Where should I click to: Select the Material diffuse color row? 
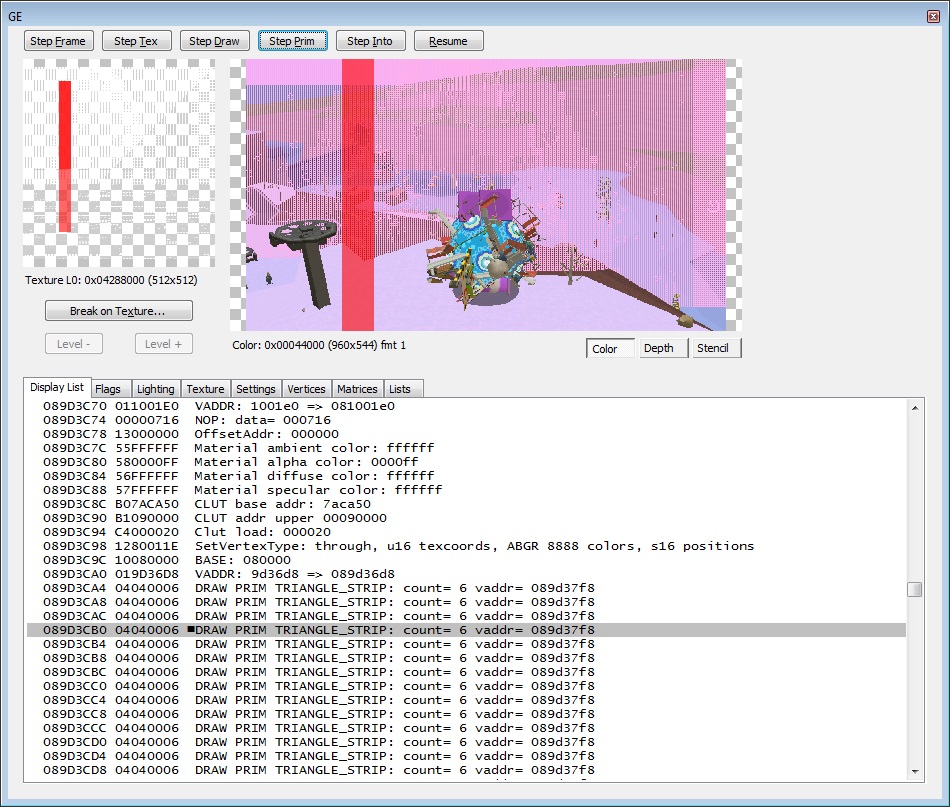[467, 476]
